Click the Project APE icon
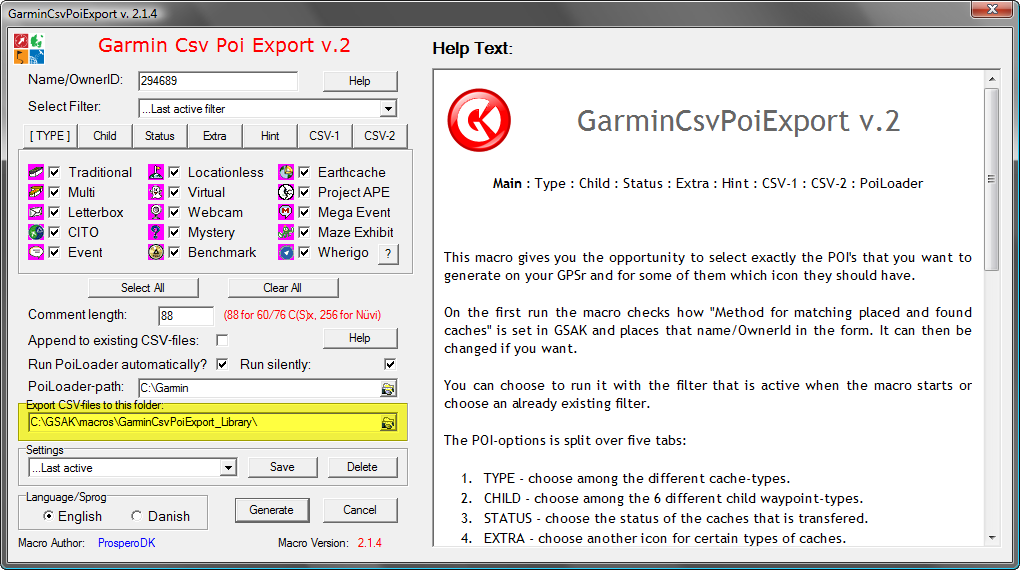The image size is (1020, 570). 286,193
